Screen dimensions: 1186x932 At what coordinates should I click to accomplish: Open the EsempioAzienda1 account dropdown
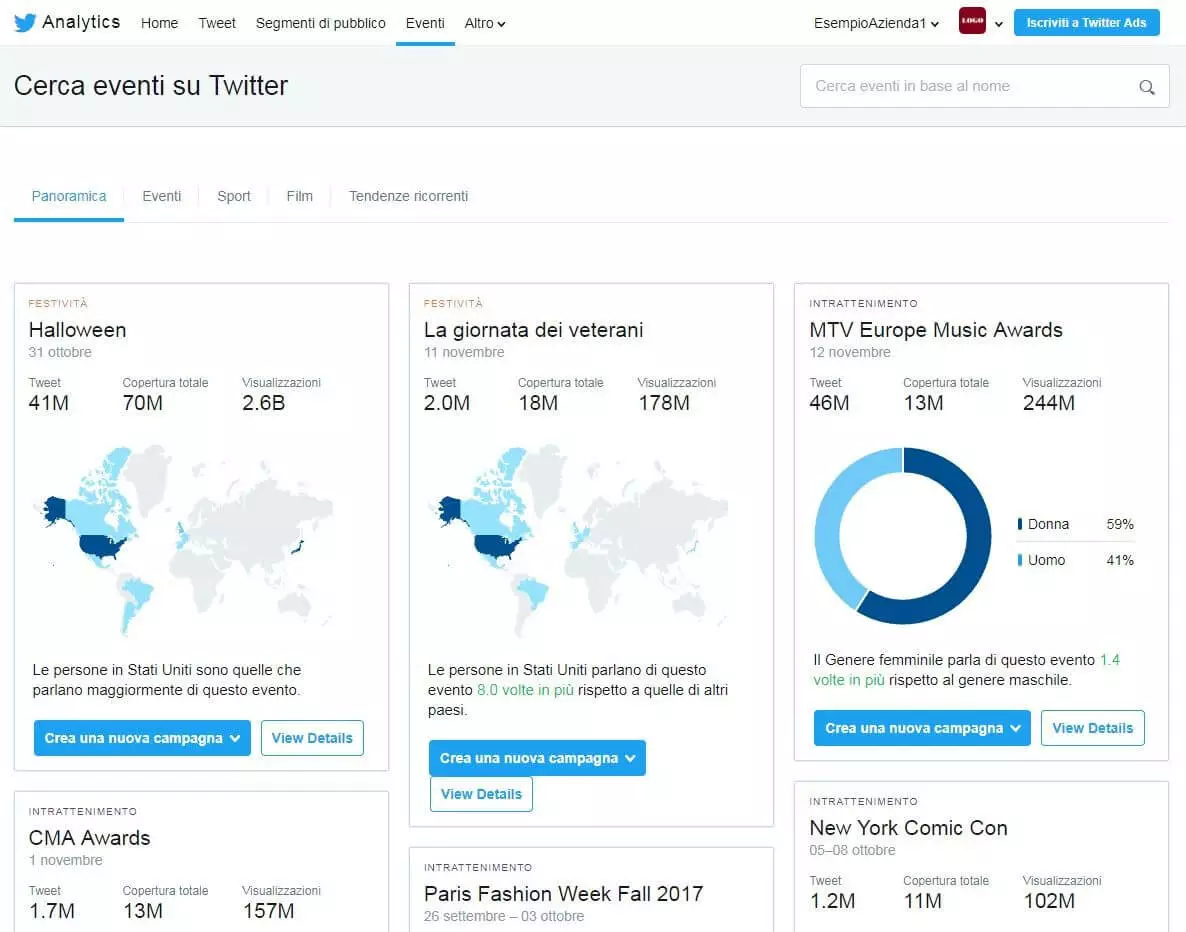[x=876, y=23]
